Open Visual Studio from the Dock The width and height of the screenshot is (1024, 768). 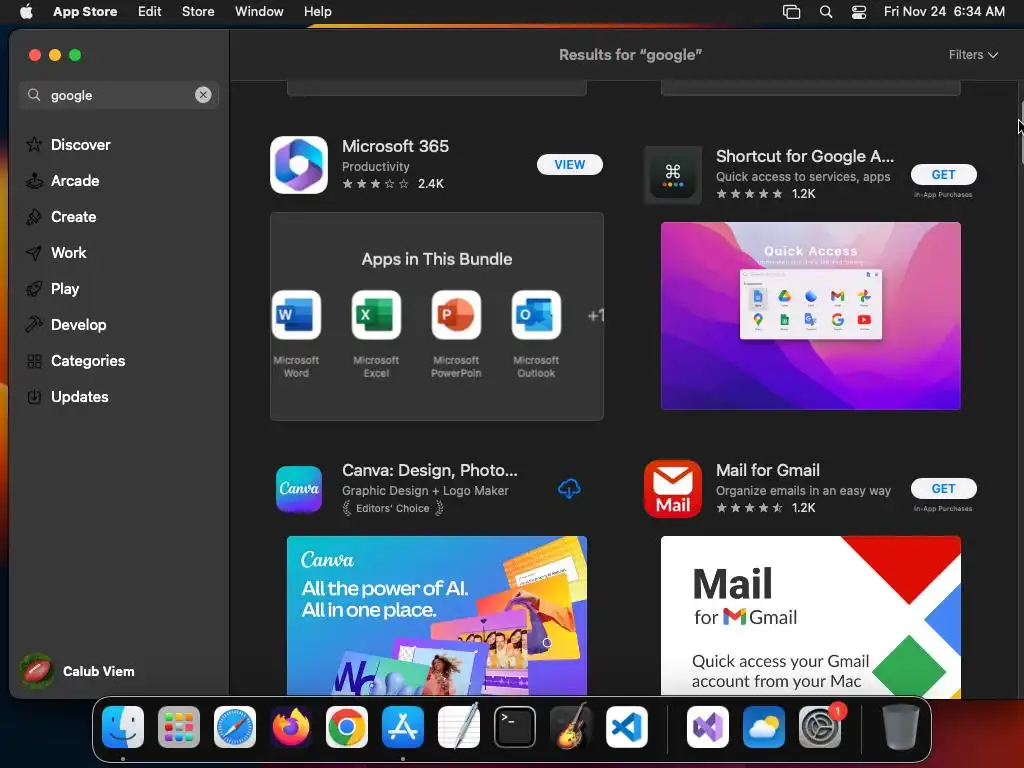(708, 727)
